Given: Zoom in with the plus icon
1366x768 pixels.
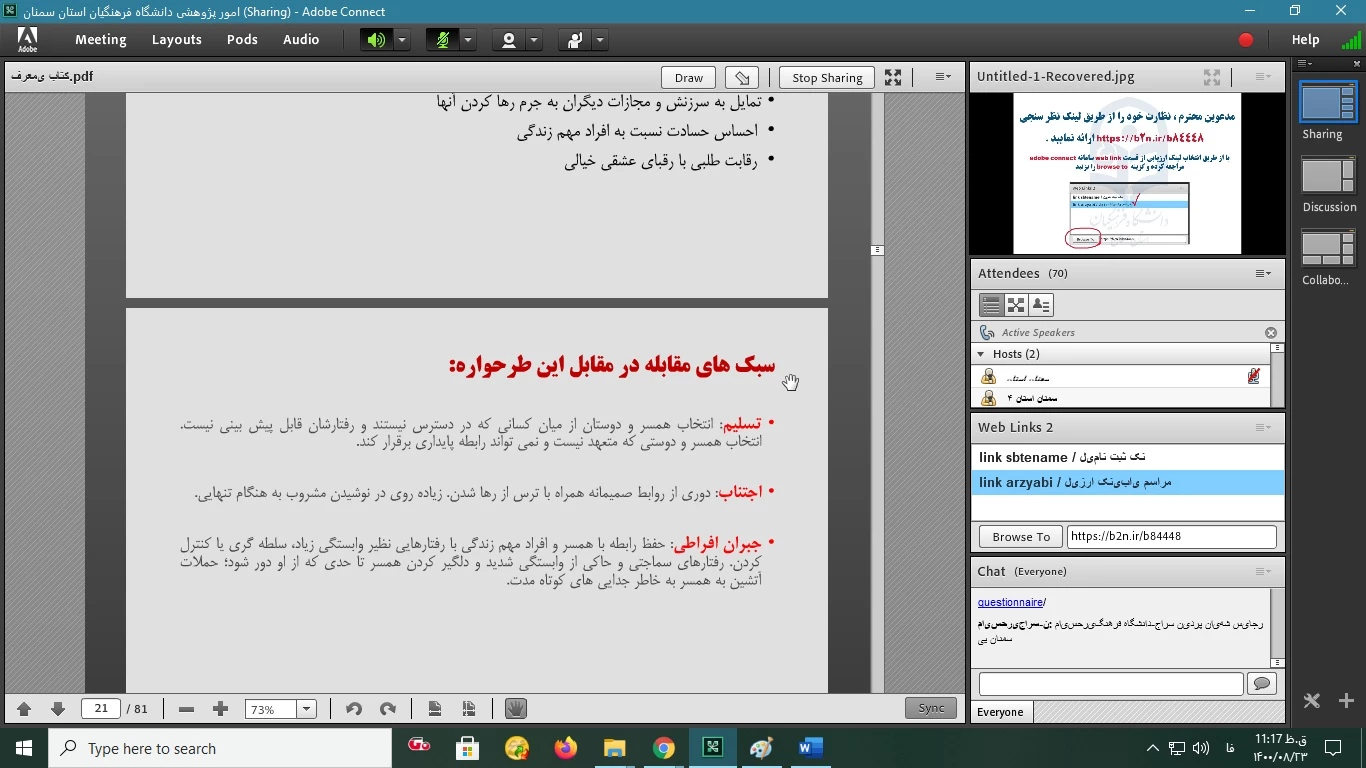Looking at the screenshot, I should 221,709.
